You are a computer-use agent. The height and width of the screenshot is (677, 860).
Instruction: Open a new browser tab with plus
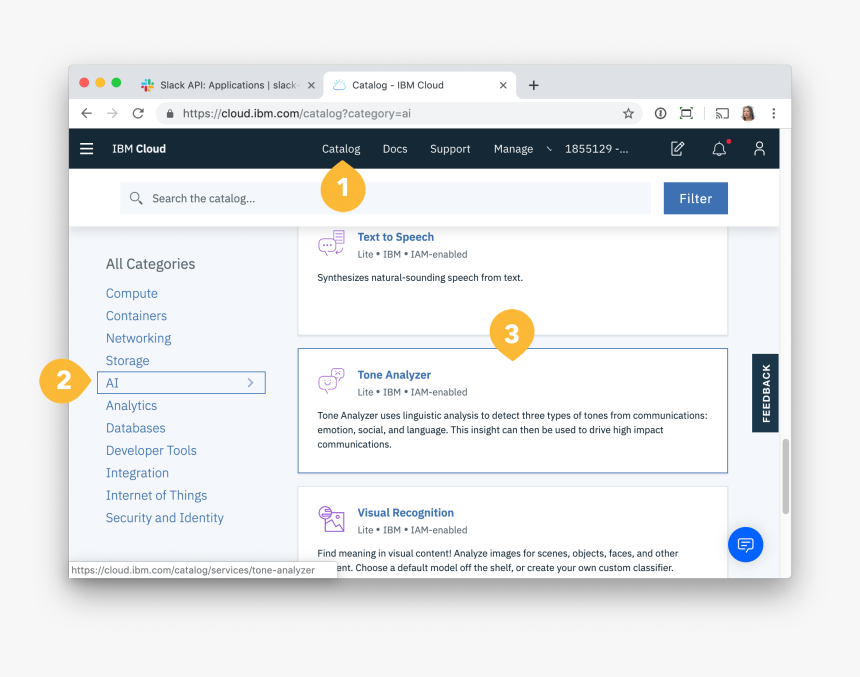(x=534, y=85)
